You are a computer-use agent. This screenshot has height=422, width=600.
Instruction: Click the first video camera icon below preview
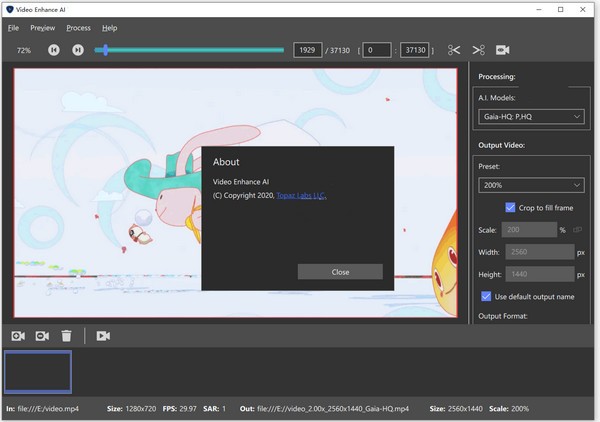[18, 336]
